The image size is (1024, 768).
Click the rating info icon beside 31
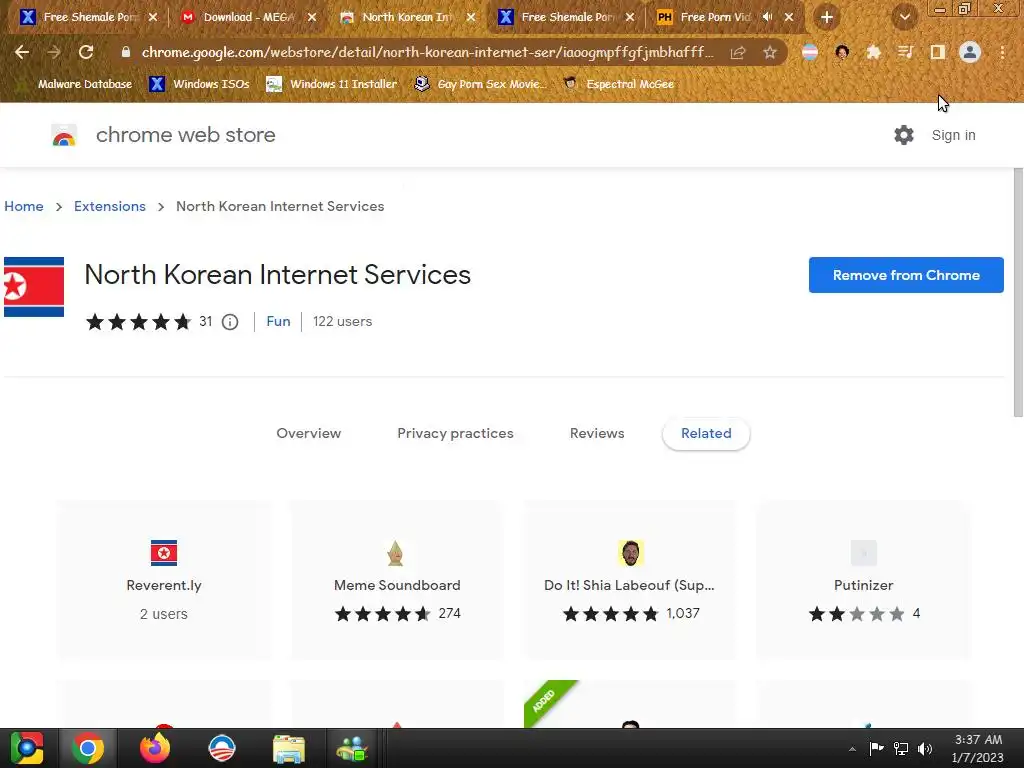[230, 322]
